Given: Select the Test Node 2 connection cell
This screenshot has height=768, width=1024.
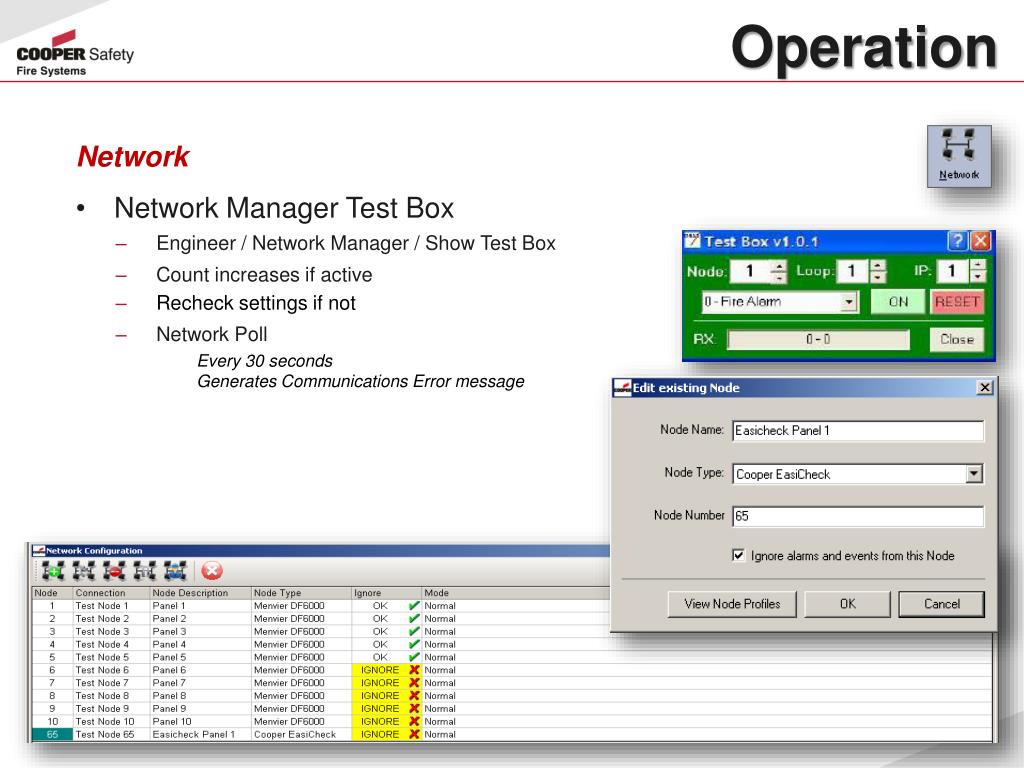Looking at the screenshot, I should [111, 618].
